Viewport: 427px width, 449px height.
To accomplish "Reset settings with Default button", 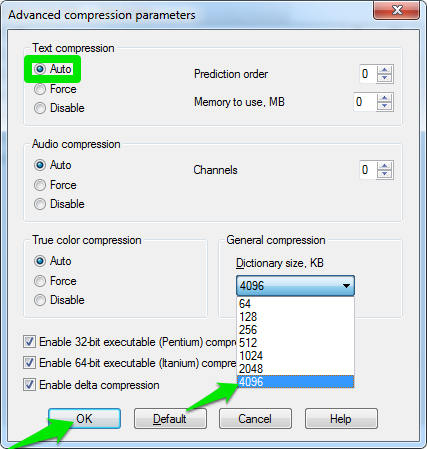I will (170, 419).
